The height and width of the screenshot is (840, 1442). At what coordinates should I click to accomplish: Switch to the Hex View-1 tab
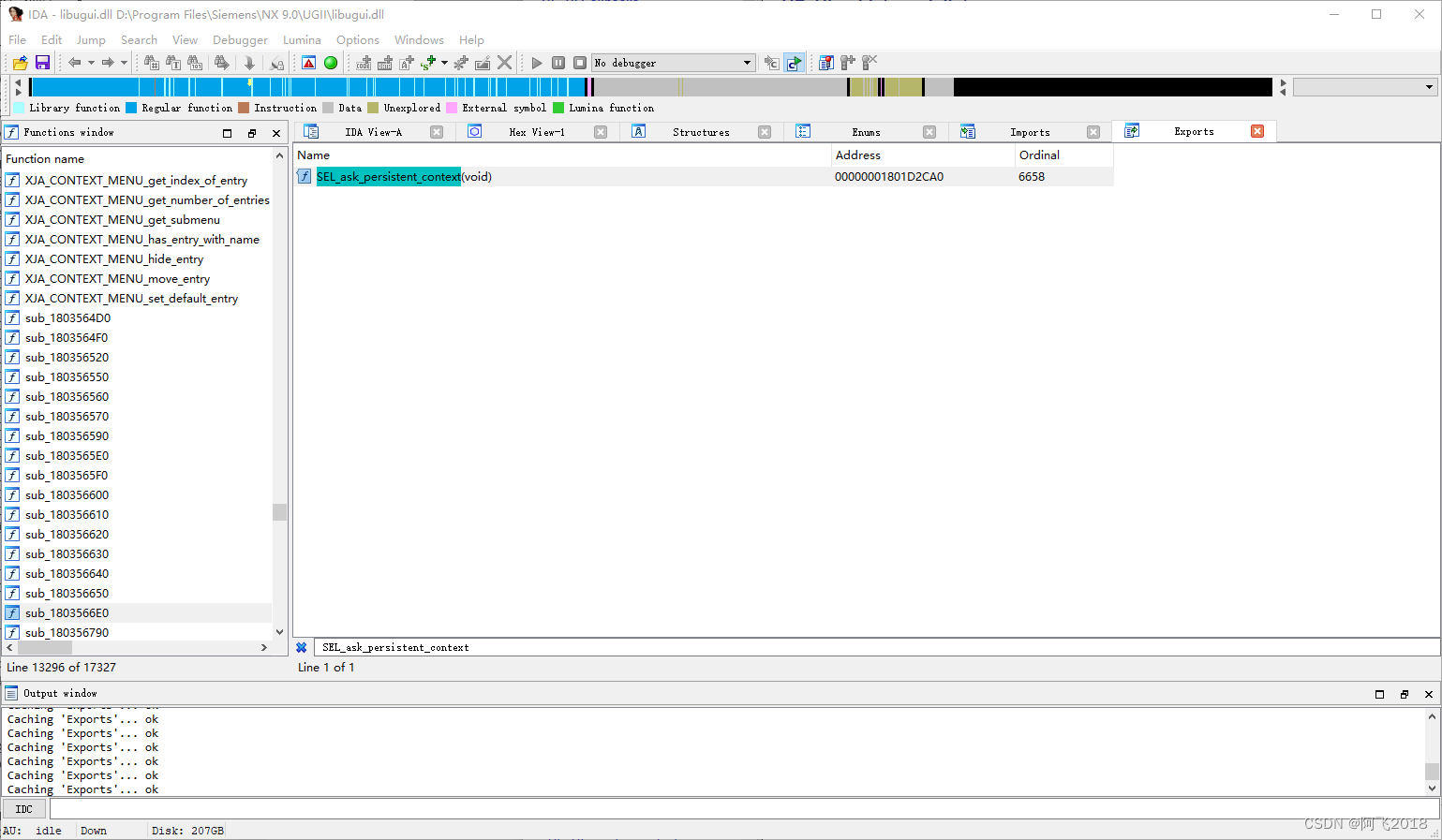536,131
